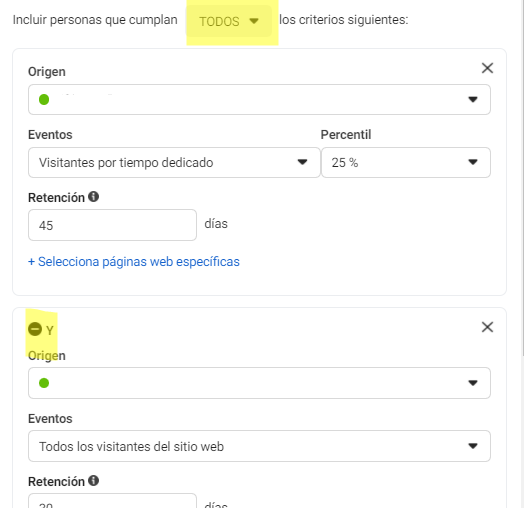
Task: Focus the 45 días retention field
Action: [x=112, y=225]
